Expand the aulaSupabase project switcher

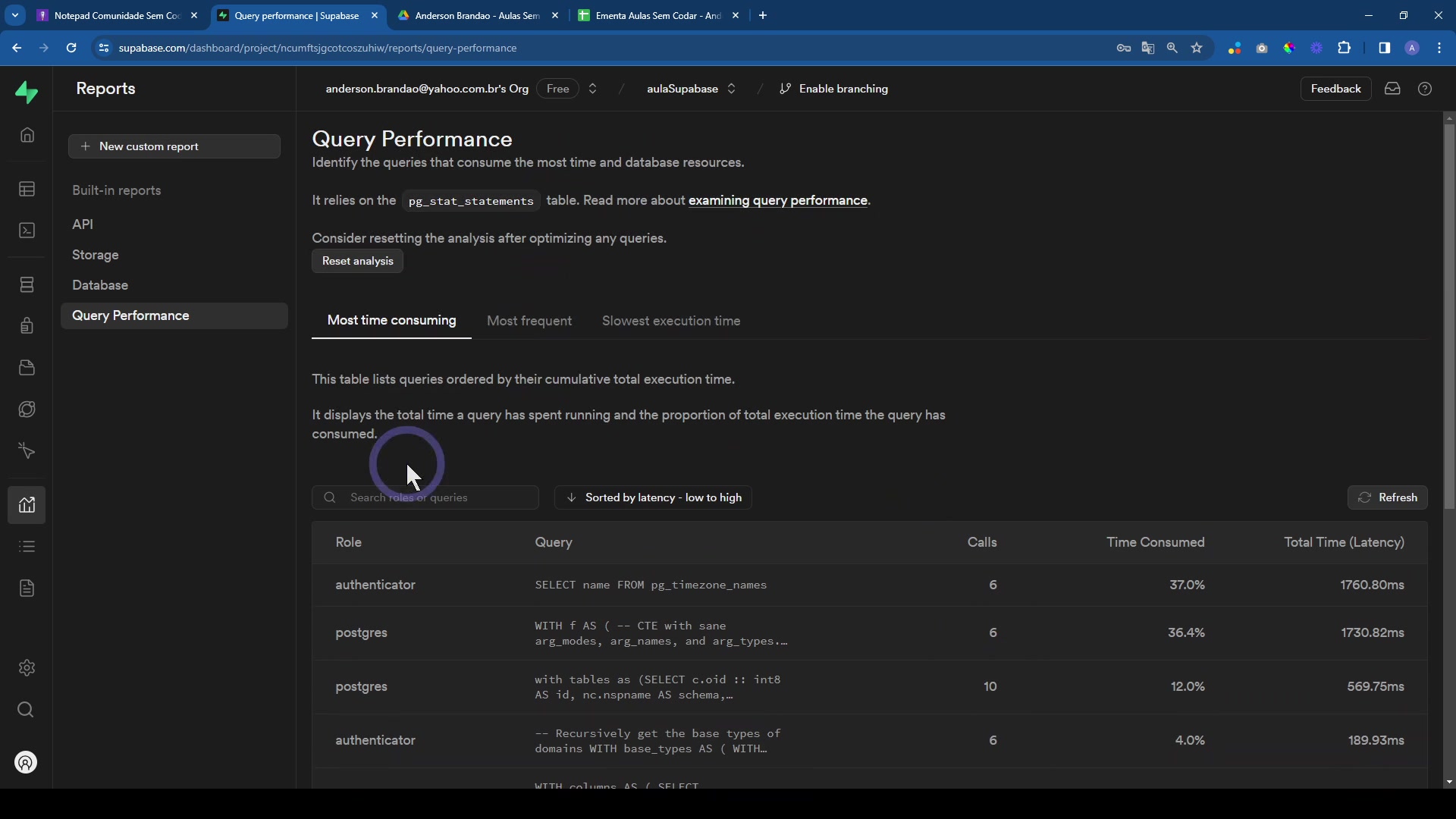pos(732,89)
